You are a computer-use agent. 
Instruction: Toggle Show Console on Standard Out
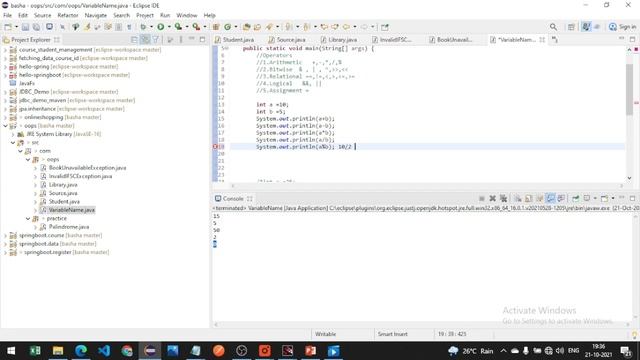551,198
